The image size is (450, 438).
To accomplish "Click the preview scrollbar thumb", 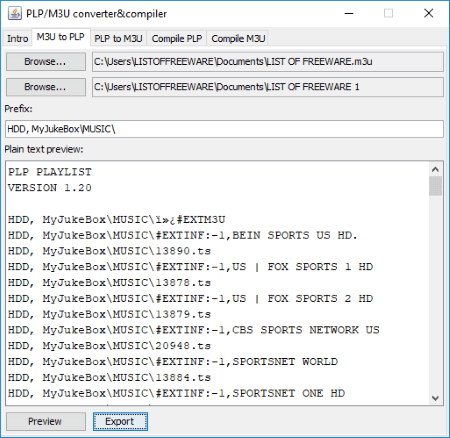I will [x=435, y=186].
